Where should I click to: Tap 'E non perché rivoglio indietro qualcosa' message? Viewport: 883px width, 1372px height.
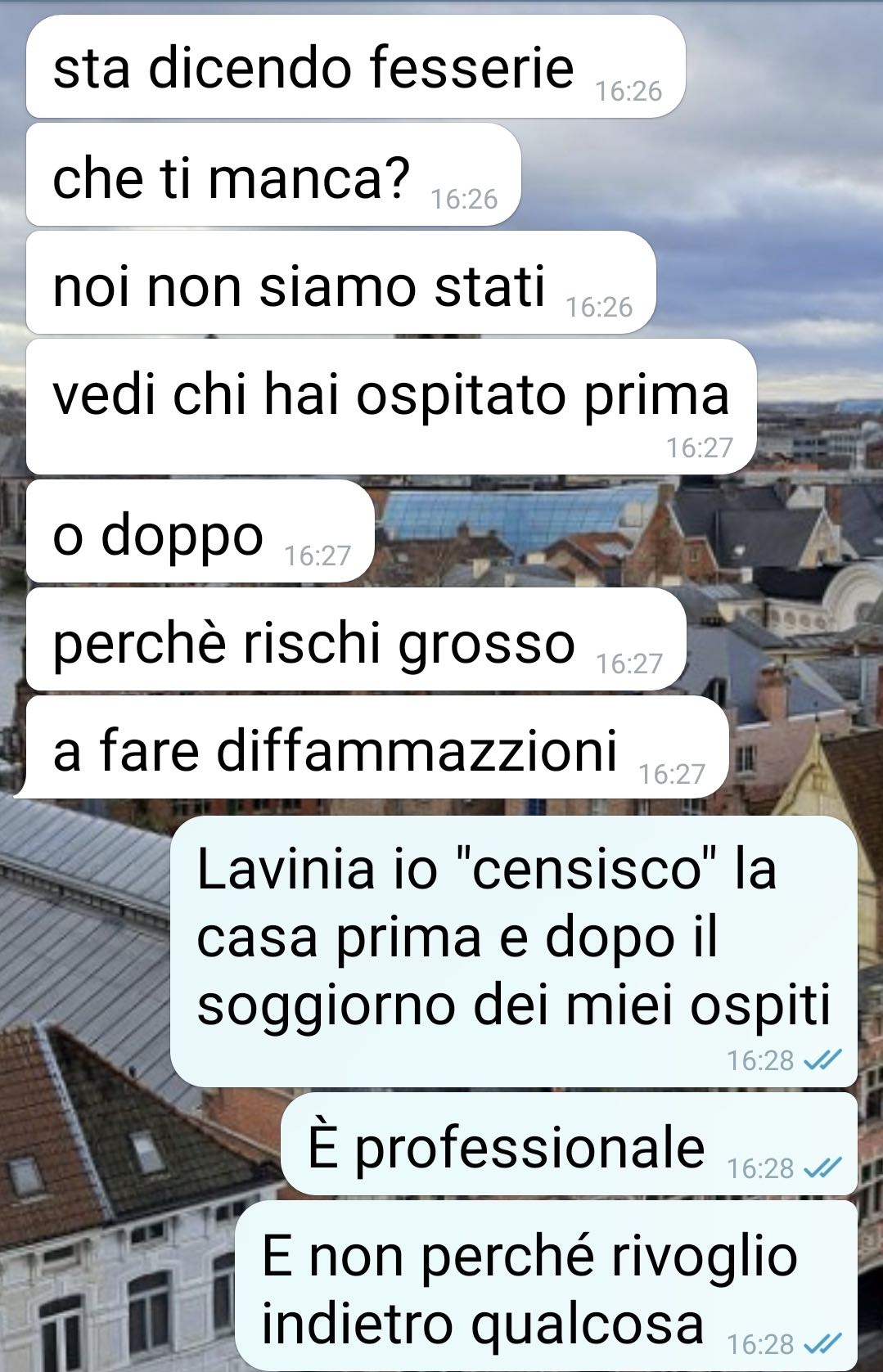point(547,1285)
